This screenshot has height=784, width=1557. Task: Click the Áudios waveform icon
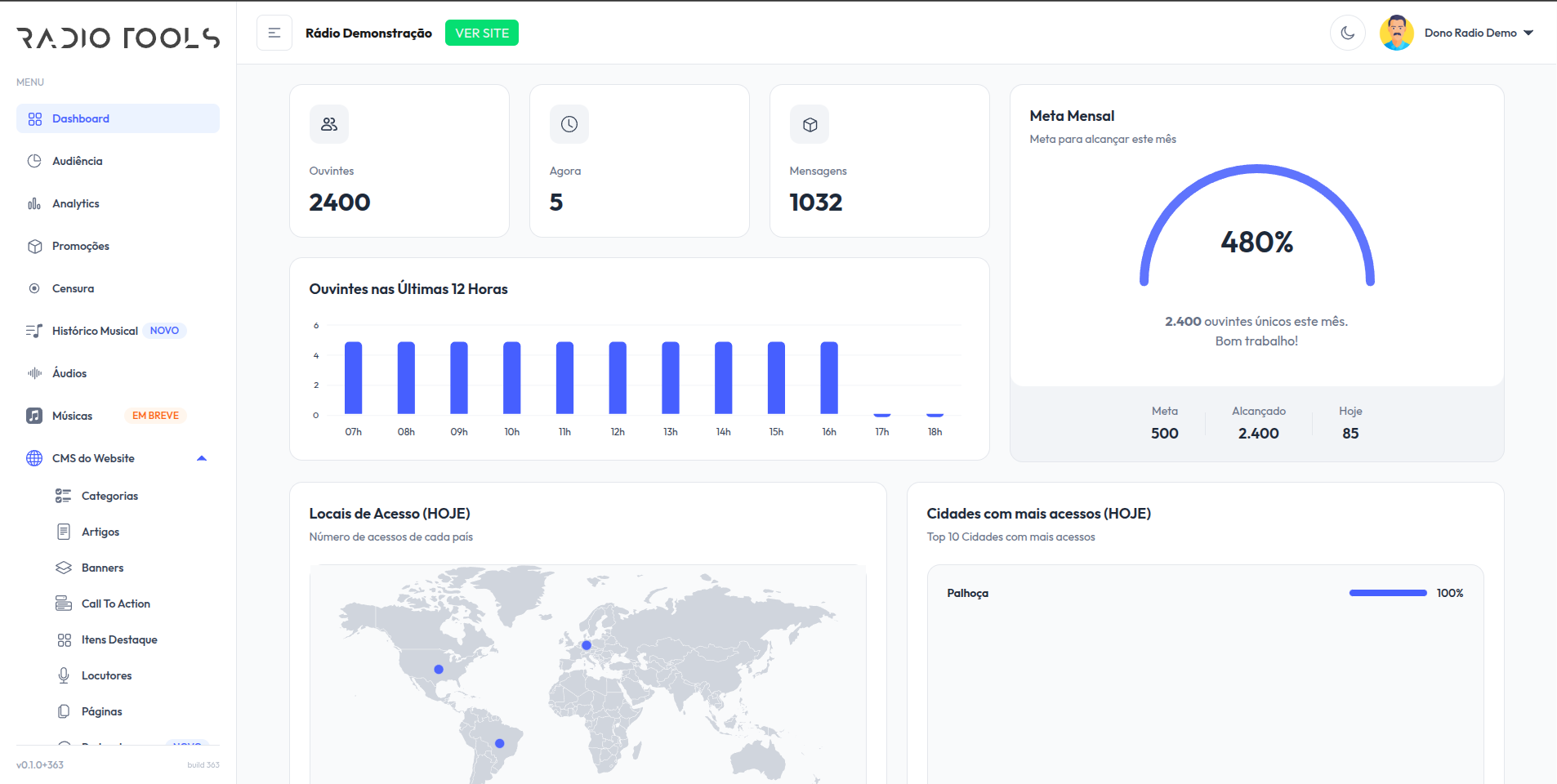(34, 373)
